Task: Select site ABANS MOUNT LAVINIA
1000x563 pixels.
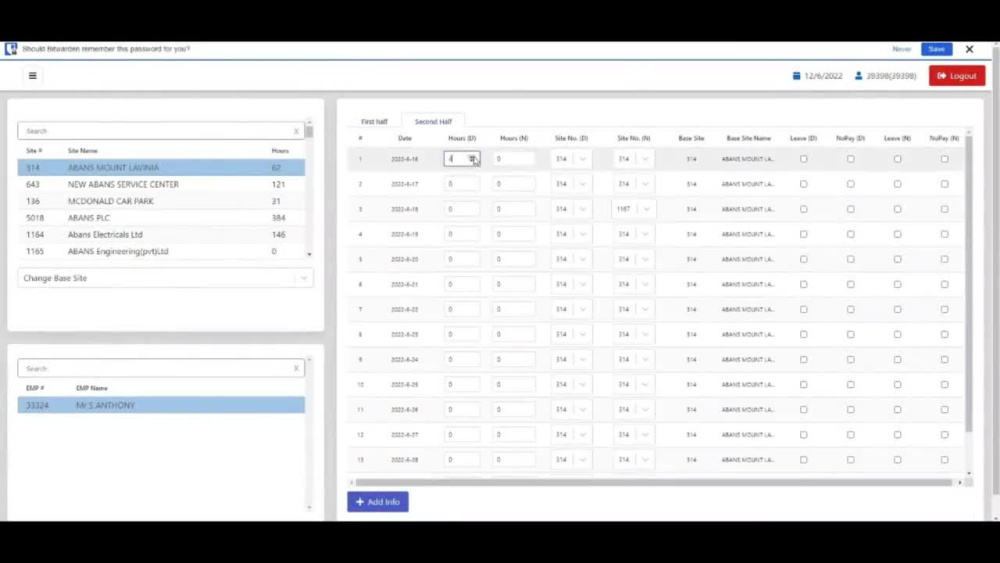Action: coord(161,168)
